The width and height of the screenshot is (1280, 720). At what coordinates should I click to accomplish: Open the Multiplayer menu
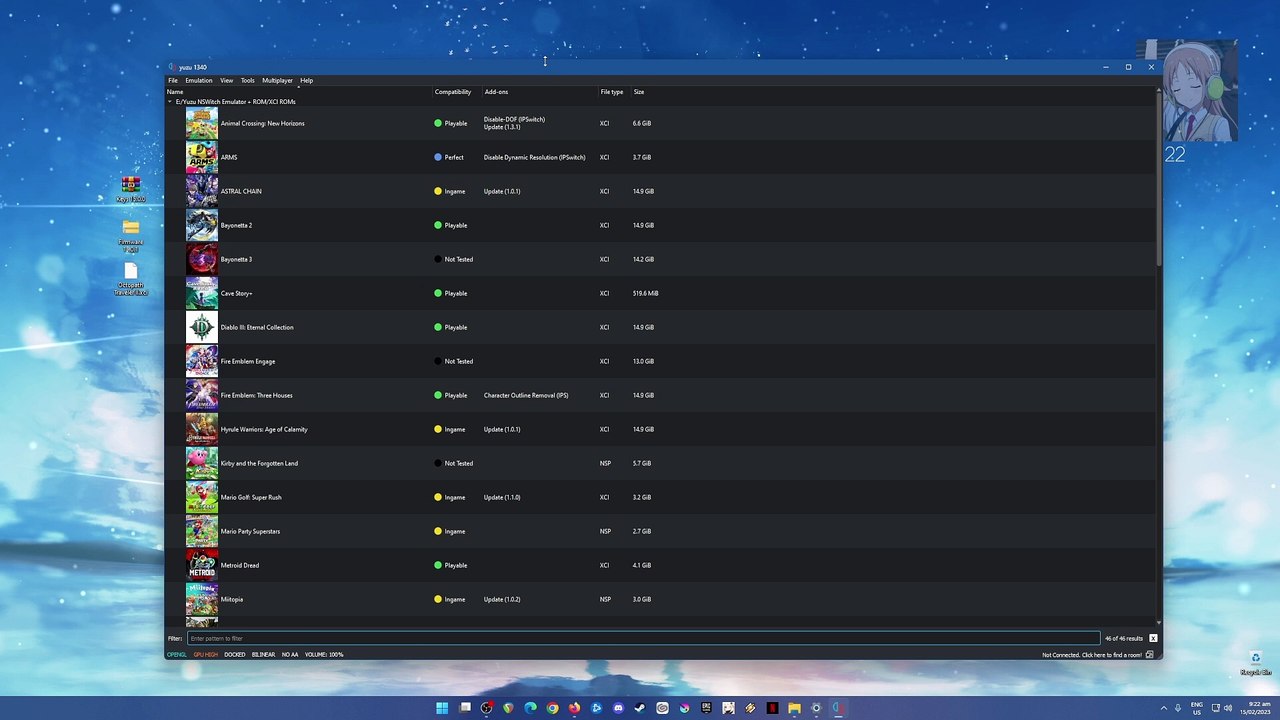click(x=278, y=81)
